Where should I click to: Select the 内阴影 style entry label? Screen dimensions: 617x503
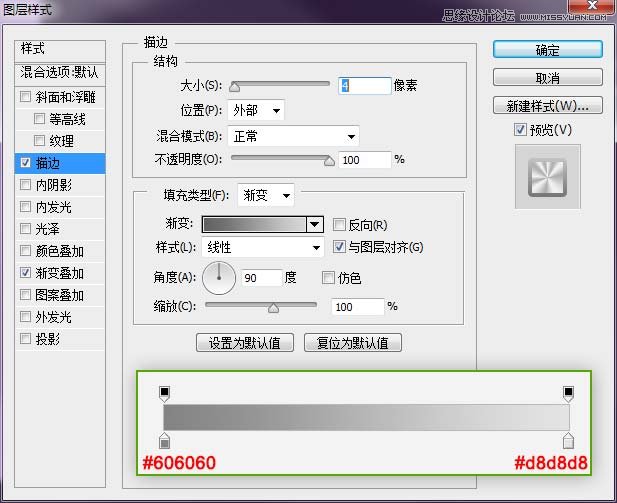pos(54,185)
